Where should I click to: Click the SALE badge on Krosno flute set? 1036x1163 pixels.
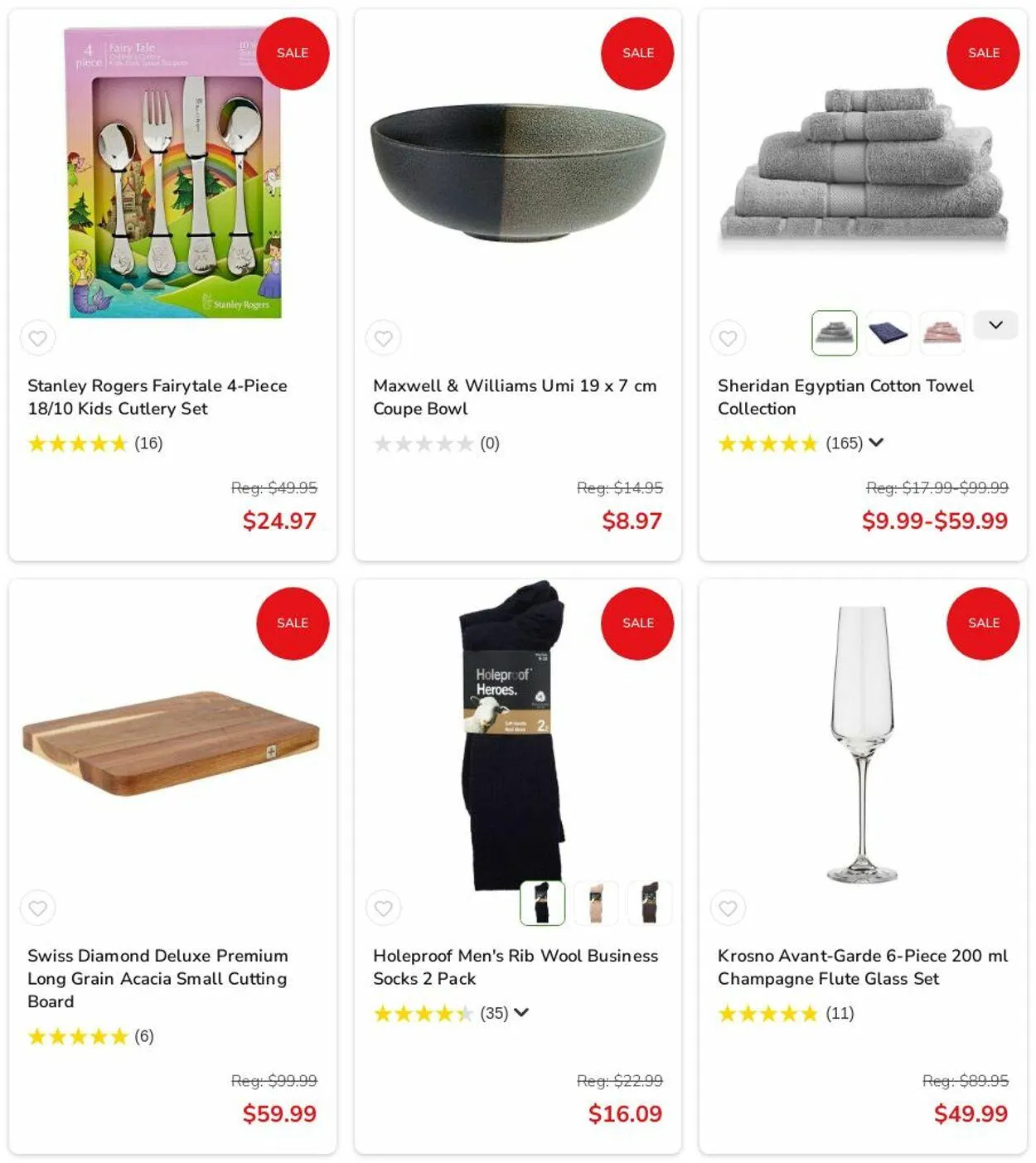(983, 623)
